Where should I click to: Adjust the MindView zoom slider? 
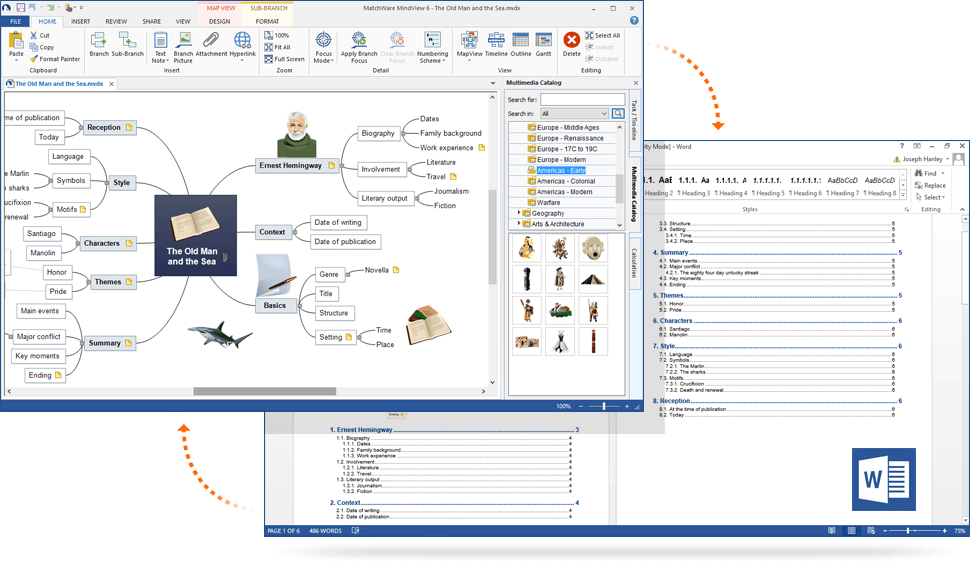point(604,406)
